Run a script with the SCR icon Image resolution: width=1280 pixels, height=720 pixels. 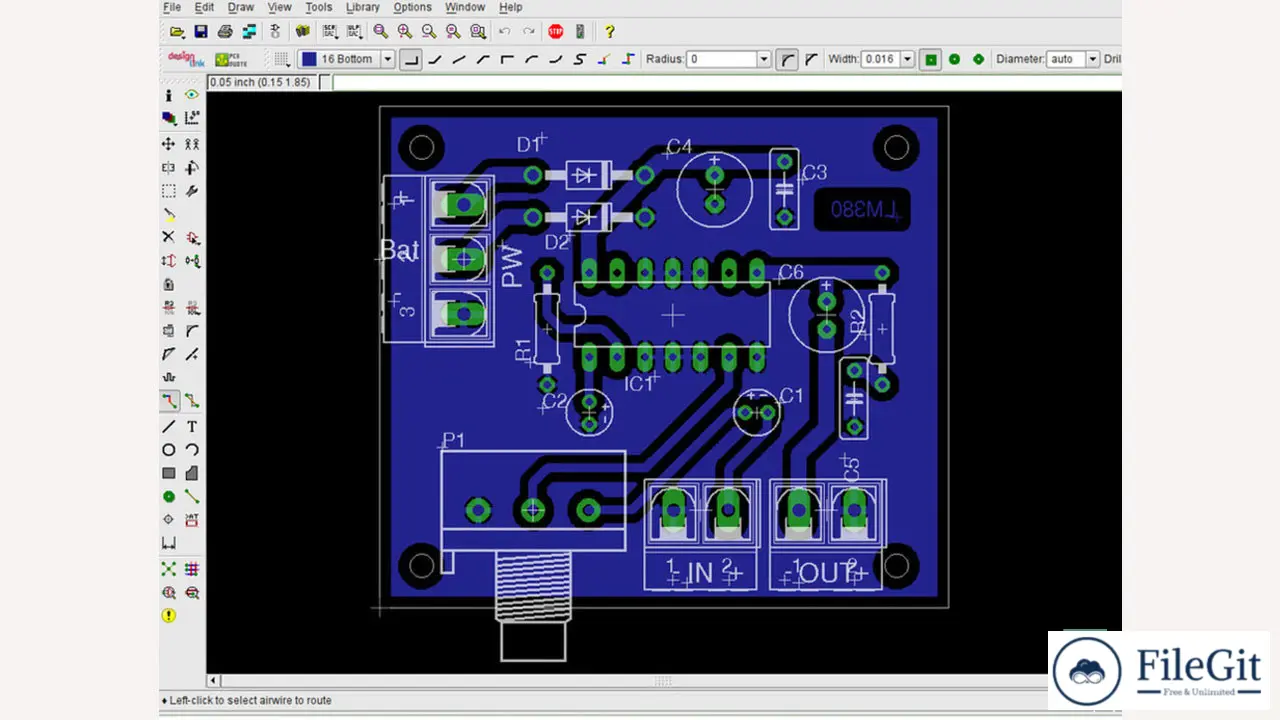tap(329, 32)
